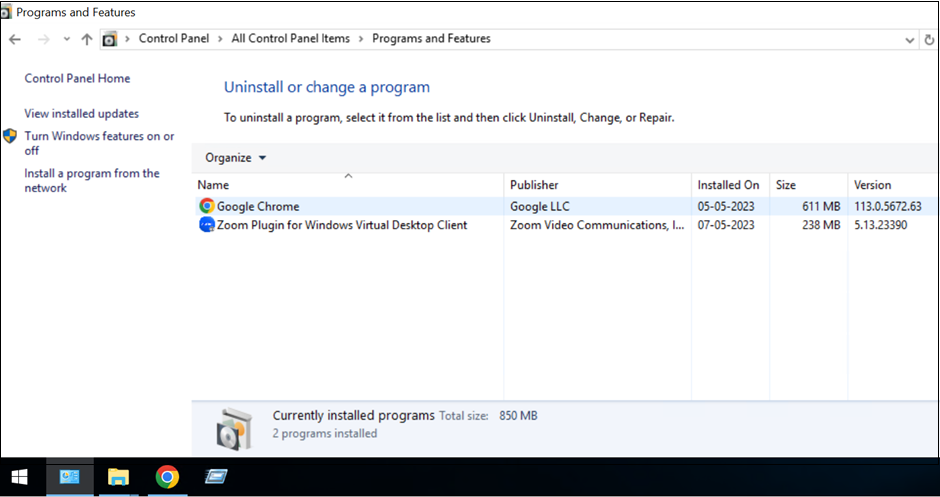
Task: Open Install a program from the network
Action: (x=92, y=180)
